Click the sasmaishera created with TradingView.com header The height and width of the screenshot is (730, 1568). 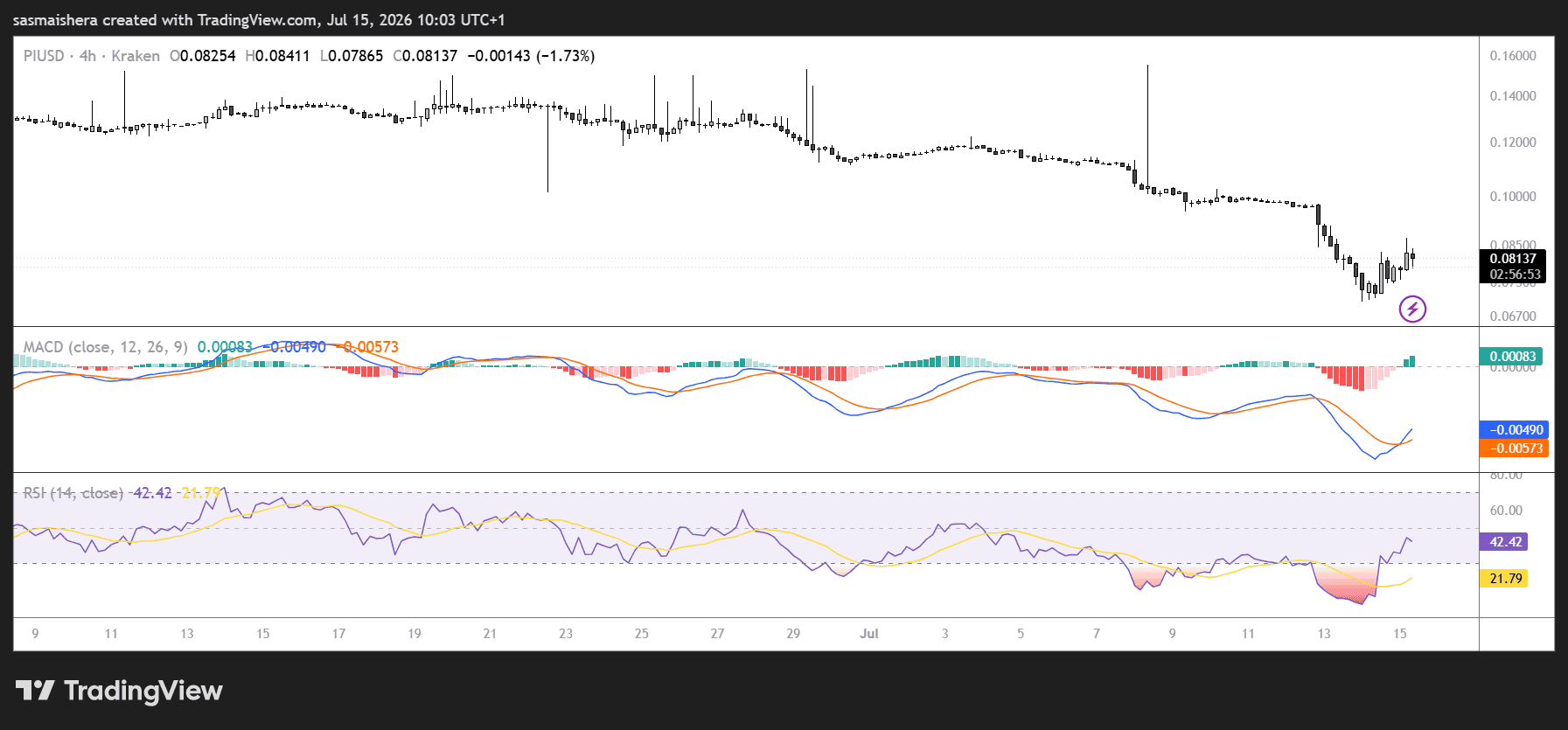tap(259, 20)
